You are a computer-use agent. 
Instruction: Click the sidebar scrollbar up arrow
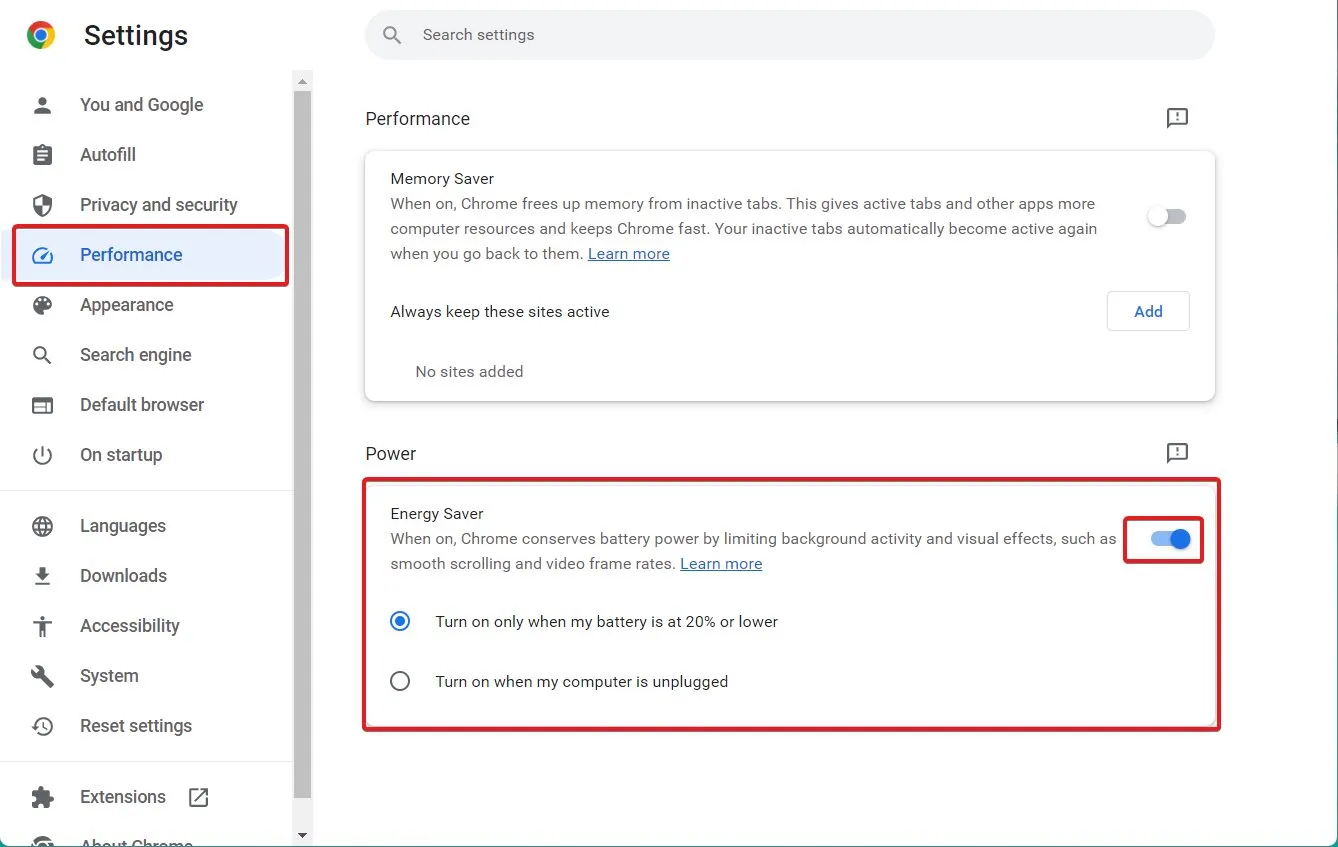click(303, 80)
